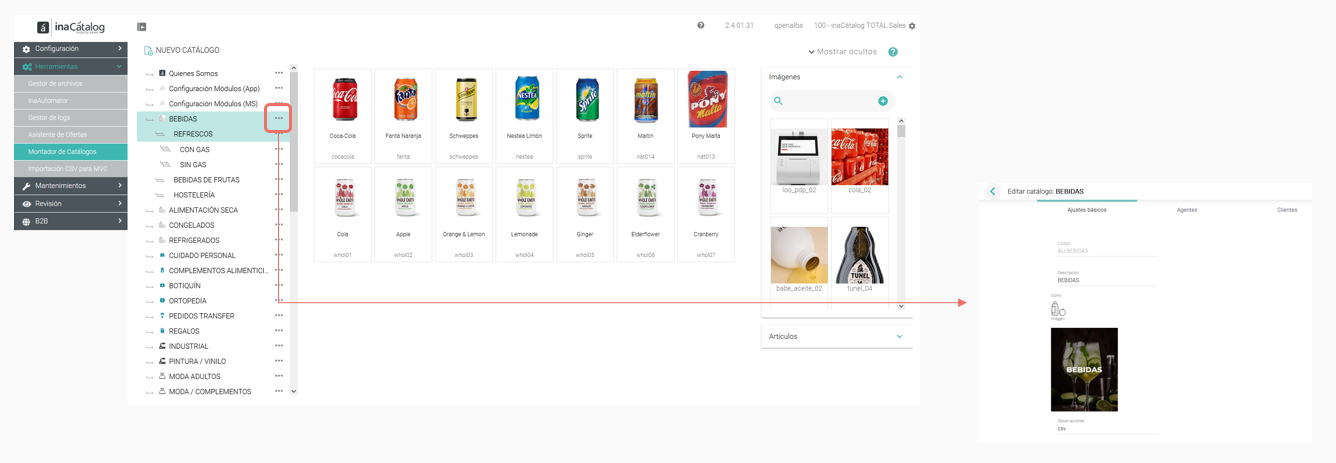The image size is (1336, 463).
Task: Collapse the Imágenes panel chevron
Action: [x=899, y=77]
